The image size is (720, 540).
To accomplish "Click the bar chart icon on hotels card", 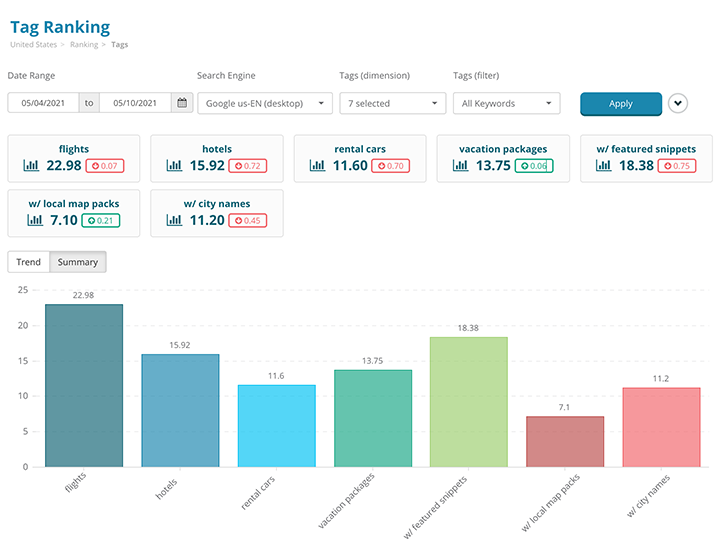I will [x=174, y=165].
